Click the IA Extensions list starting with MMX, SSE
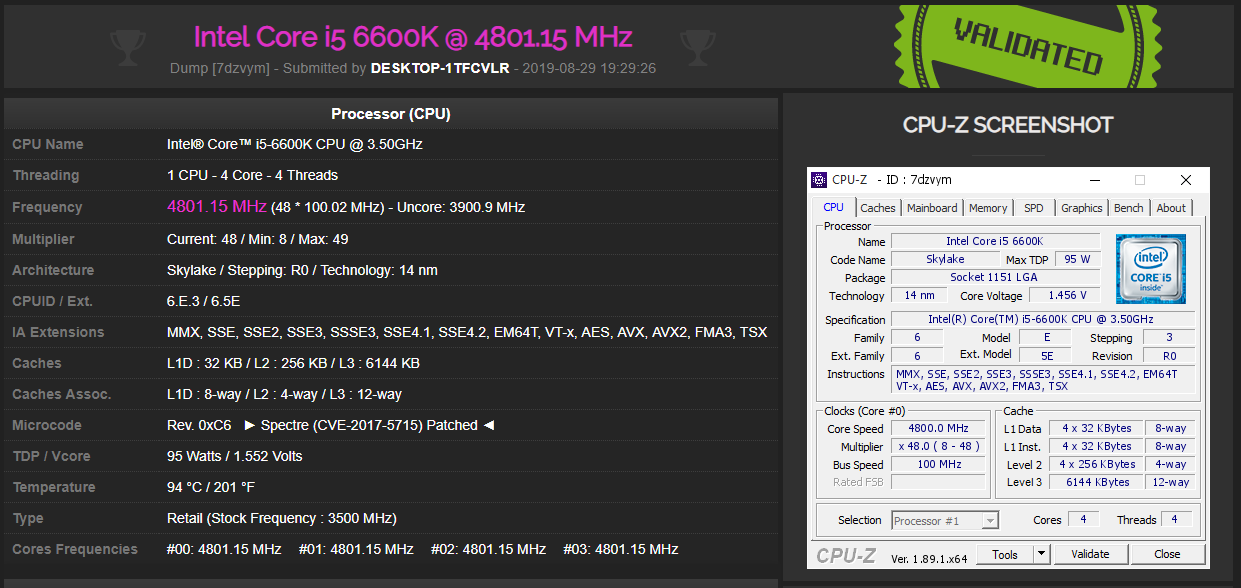Image resolution: width=1241 pixels, height=588 pixels. (x=467, y=332)
